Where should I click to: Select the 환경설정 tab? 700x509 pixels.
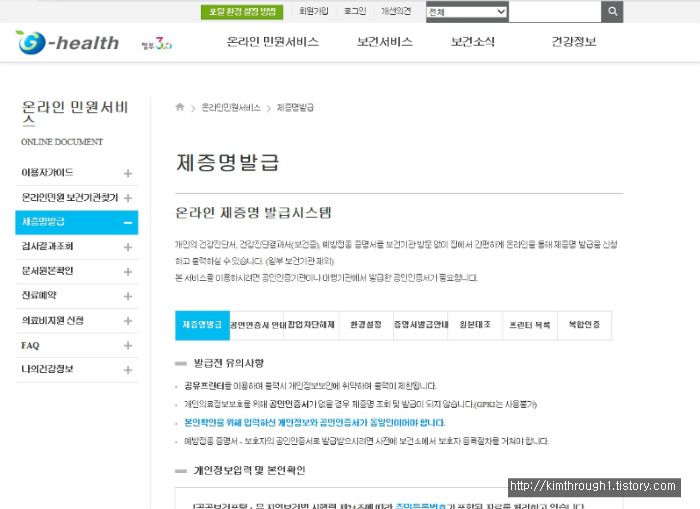[366, 325]
